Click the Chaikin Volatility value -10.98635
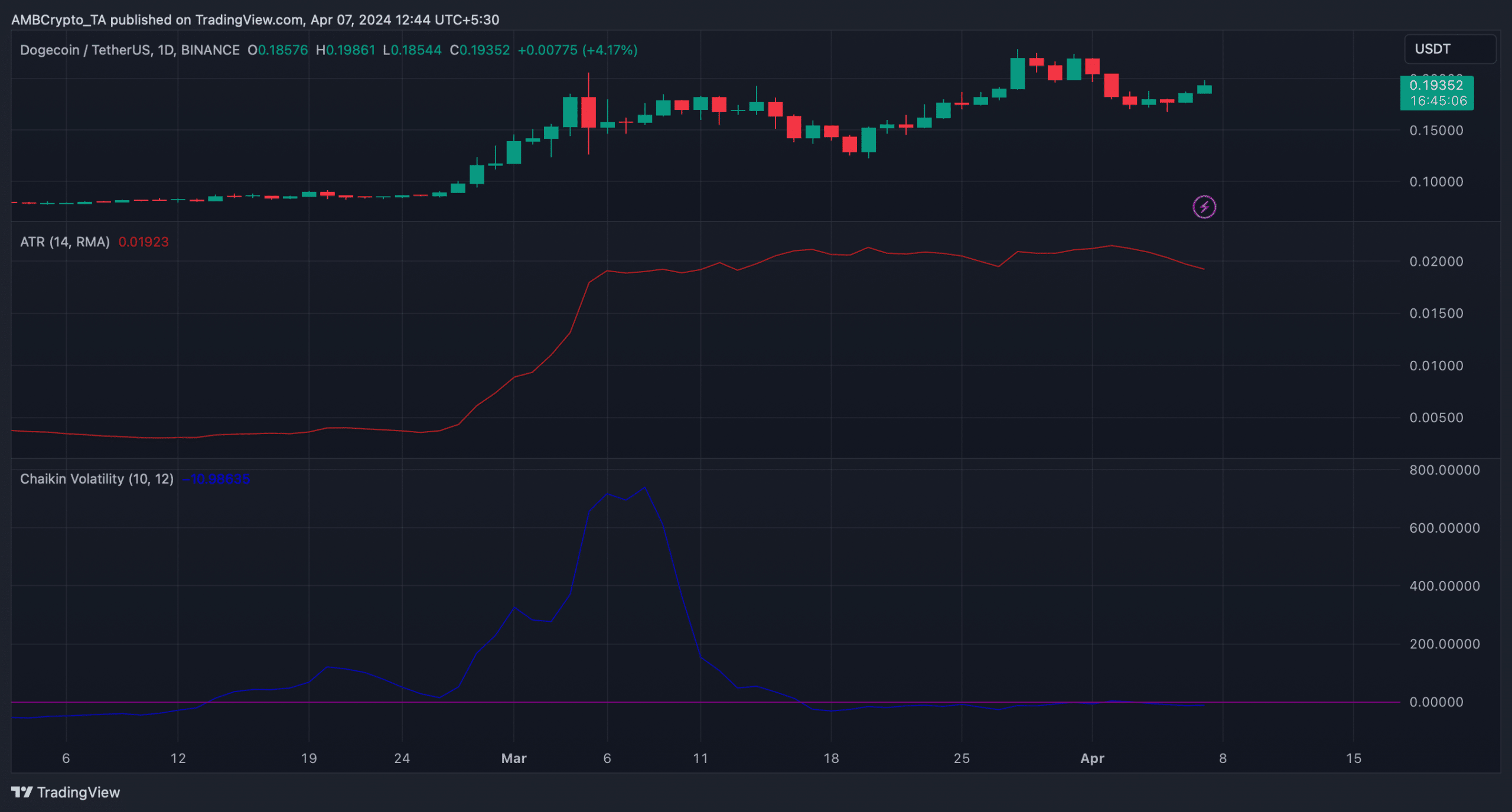Viewport: 1512px width, 812px height. [216, 479]
